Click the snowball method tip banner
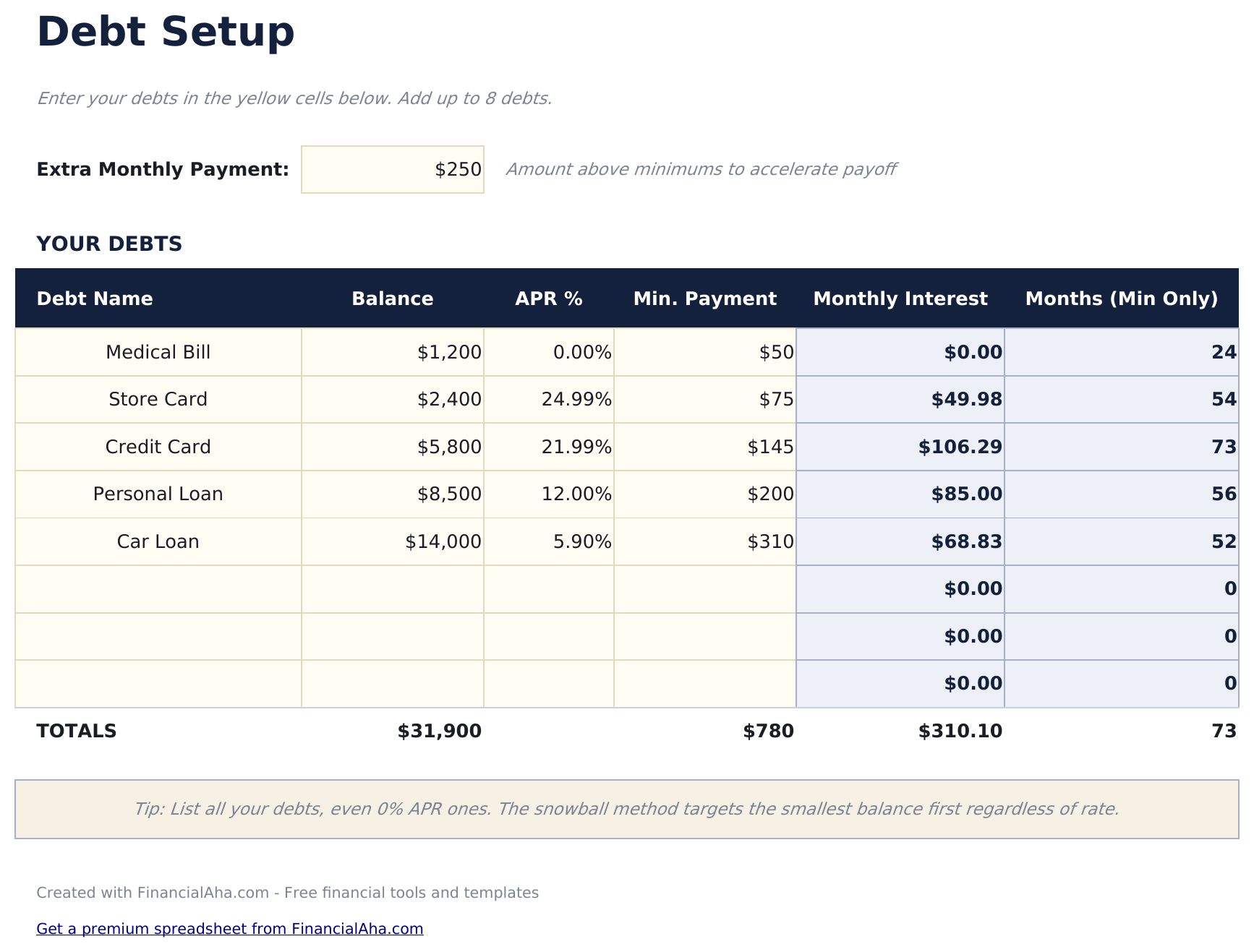The width and height of the screenshot is (1254, 952). click(x=627, y=809)
